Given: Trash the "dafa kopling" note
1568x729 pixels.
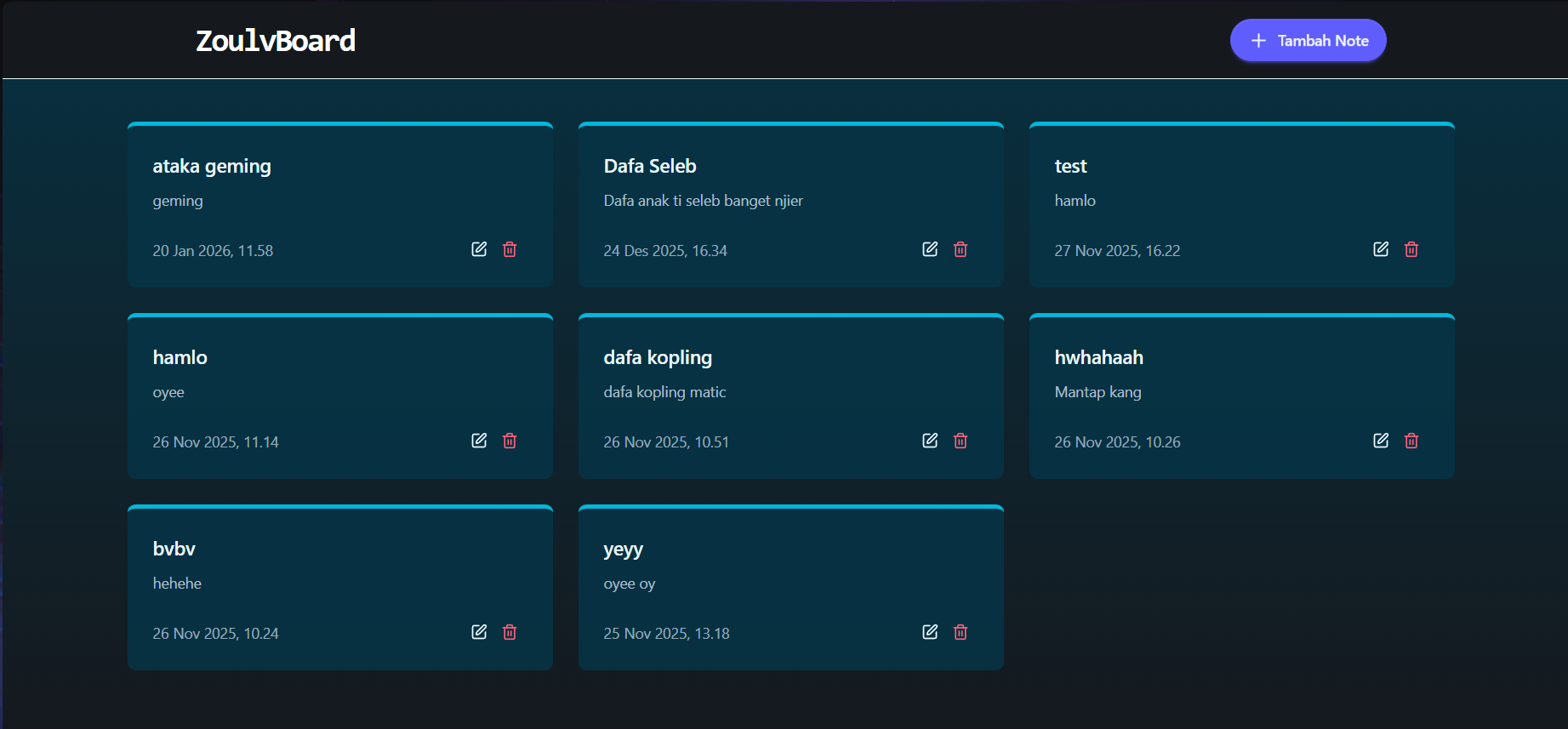Looking at the screenshot, I should click(961, 441).
